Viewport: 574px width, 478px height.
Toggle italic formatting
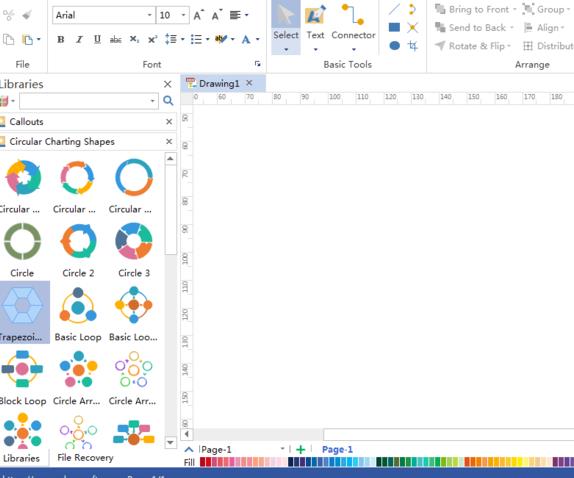pos(79,39)
